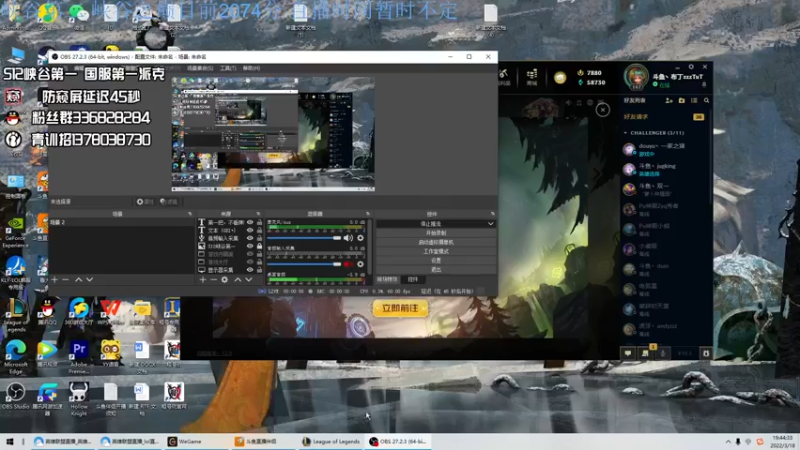The width and height of the screenshot is (800, 450).
Task: Pop out the audio mixer dock icon
Action: tap(368, 214)
